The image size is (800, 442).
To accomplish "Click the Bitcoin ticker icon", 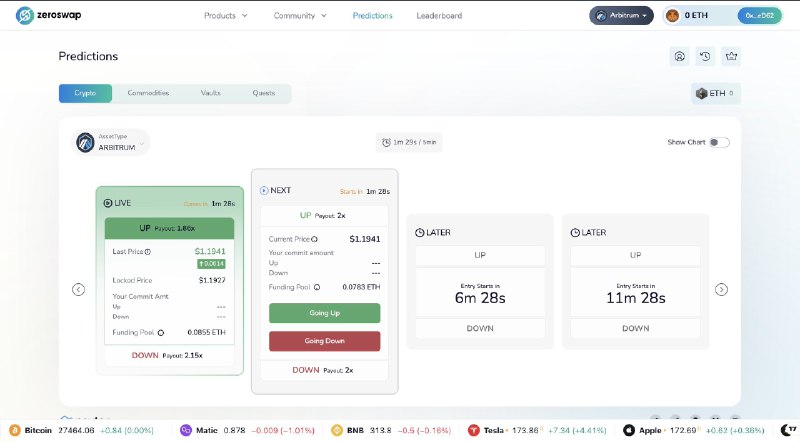I will click(x=15, y=430).
